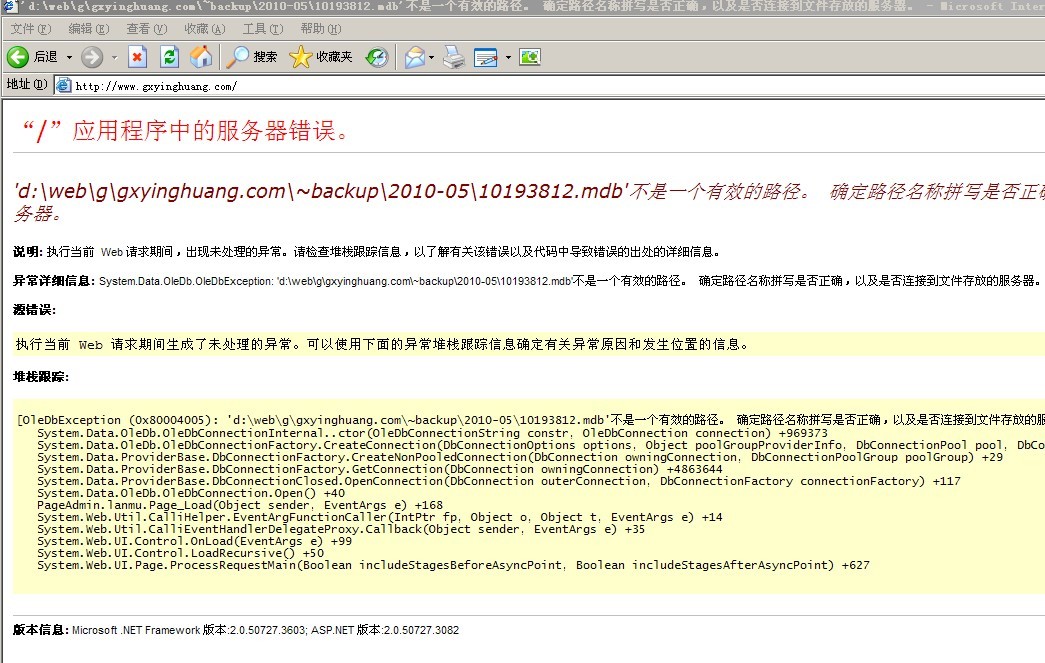The width and height of the screenshot is (1045, 663).
Task: Click the Mail envelope icon
Action: [x=414, y=57]
